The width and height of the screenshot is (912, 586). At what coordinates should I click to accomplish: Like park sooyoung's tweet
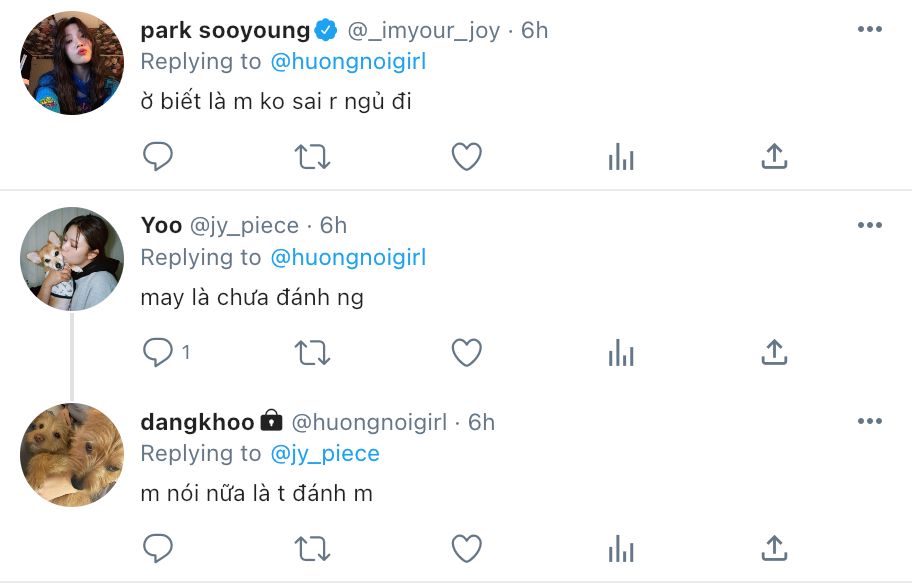click(466, 156)
